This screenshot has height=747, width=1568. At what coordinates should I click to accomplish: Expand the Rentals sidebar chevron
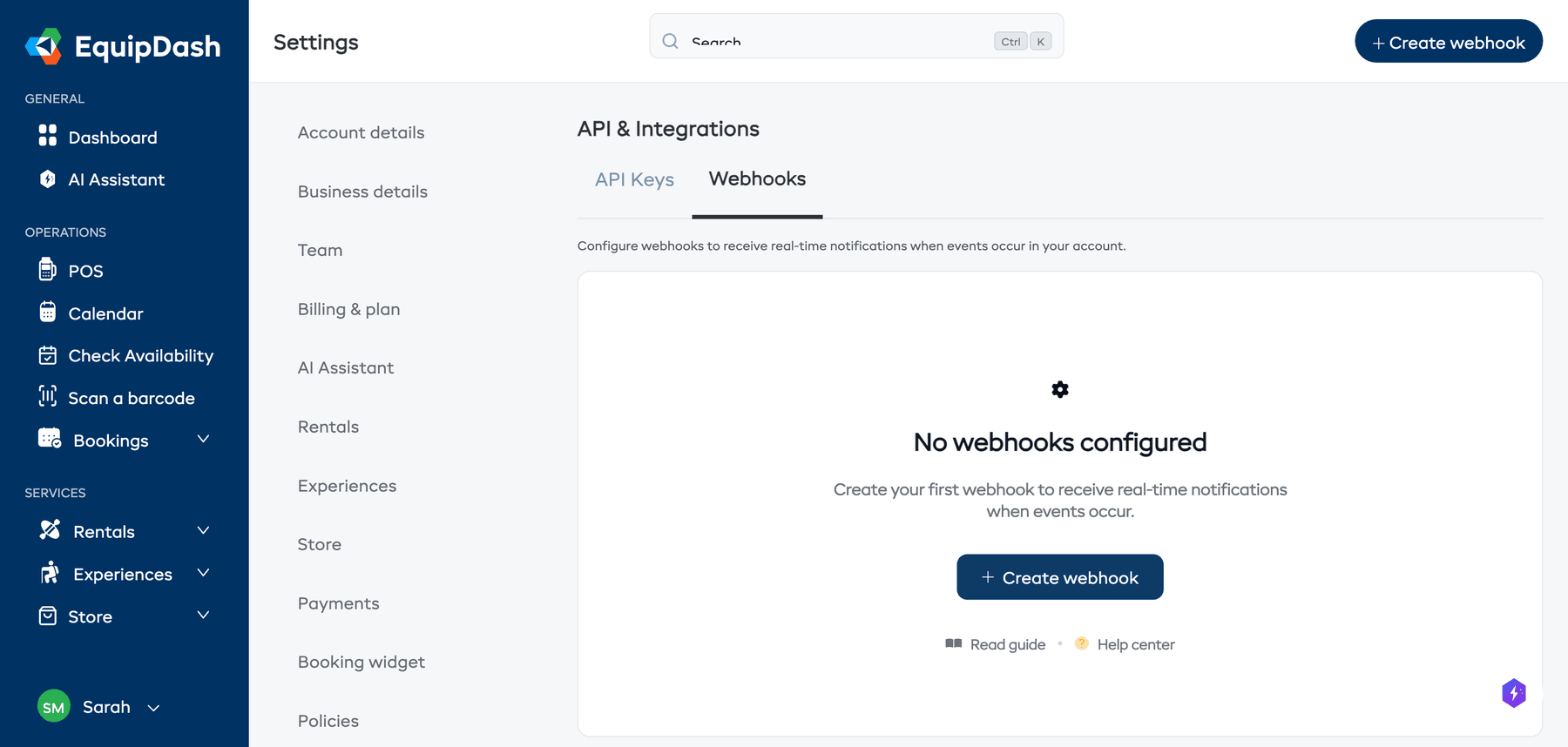(x=203, y=530)
